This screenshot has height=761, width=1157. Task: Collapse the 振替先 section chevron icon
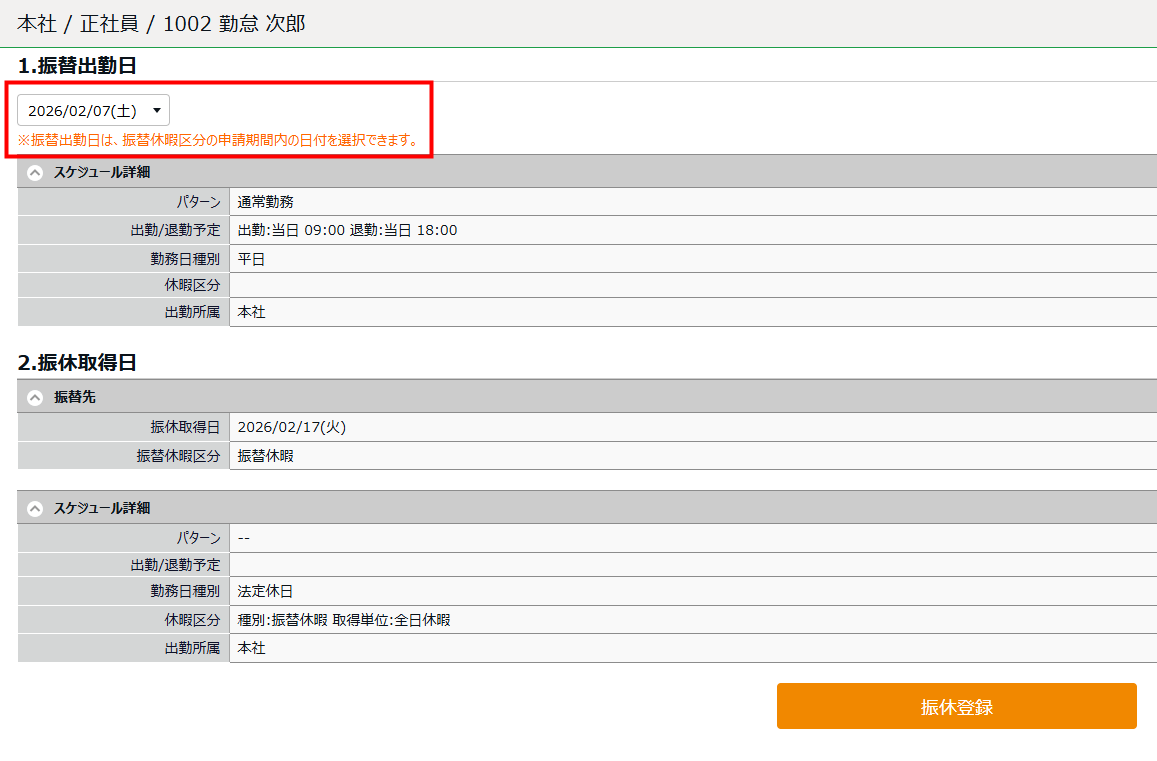[35, 397]
